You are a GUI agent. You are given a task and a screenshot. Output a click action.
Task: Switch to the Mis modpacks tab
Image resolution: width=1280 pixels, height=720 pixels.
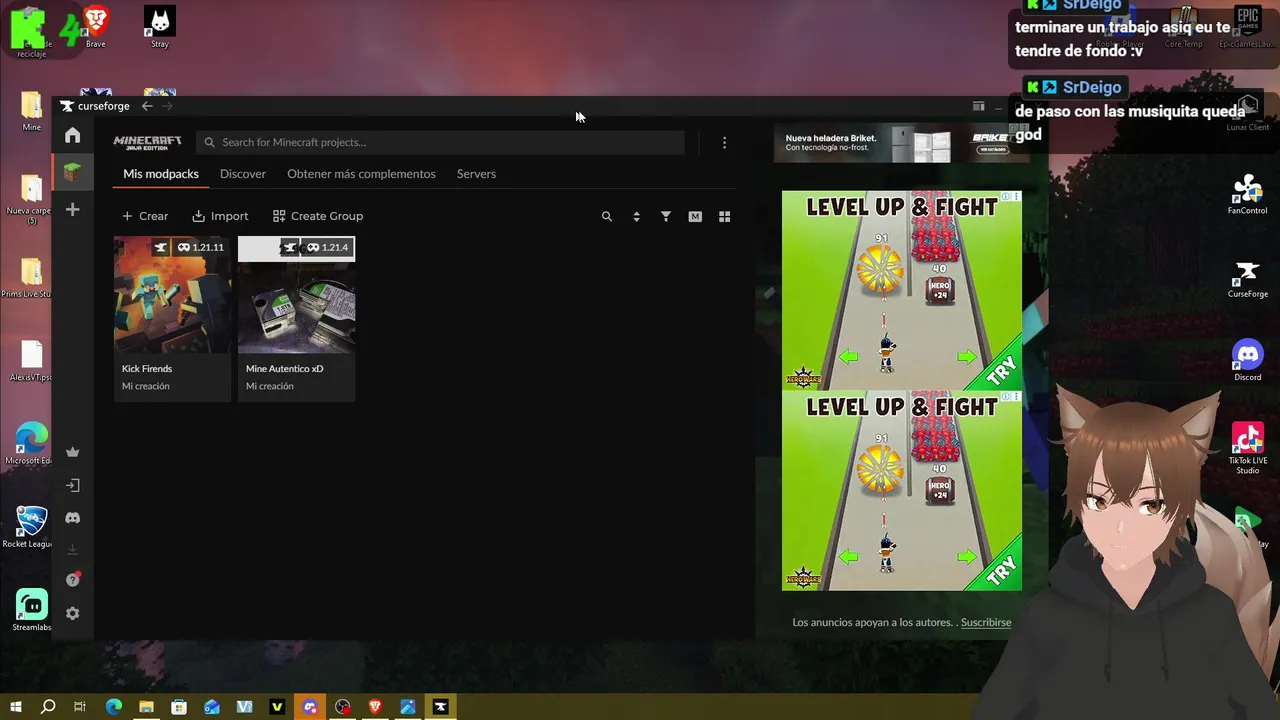pos(161,174)
